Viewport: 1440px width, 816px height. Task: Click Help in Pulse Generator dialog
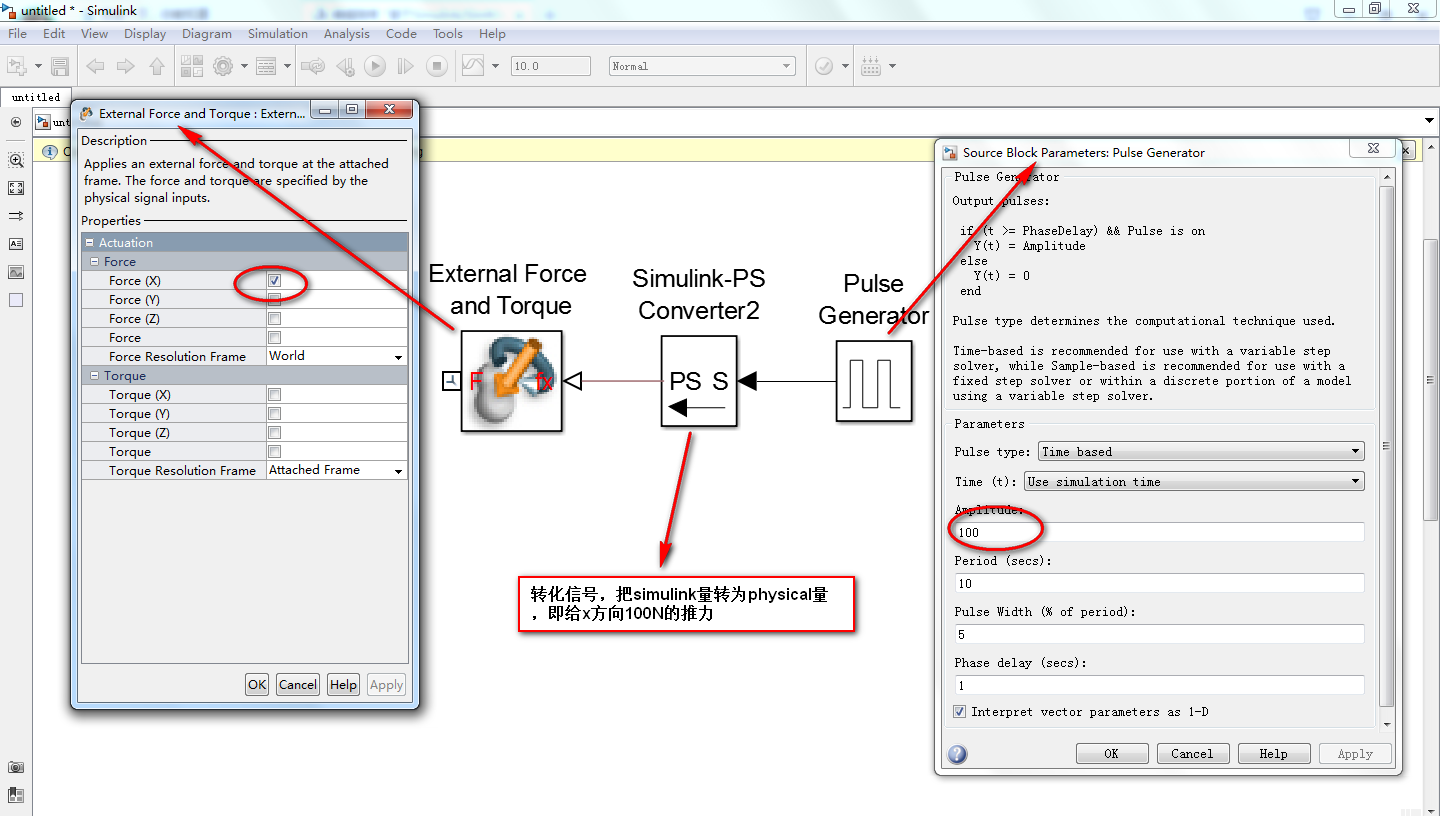click(x=1273, y=754)
